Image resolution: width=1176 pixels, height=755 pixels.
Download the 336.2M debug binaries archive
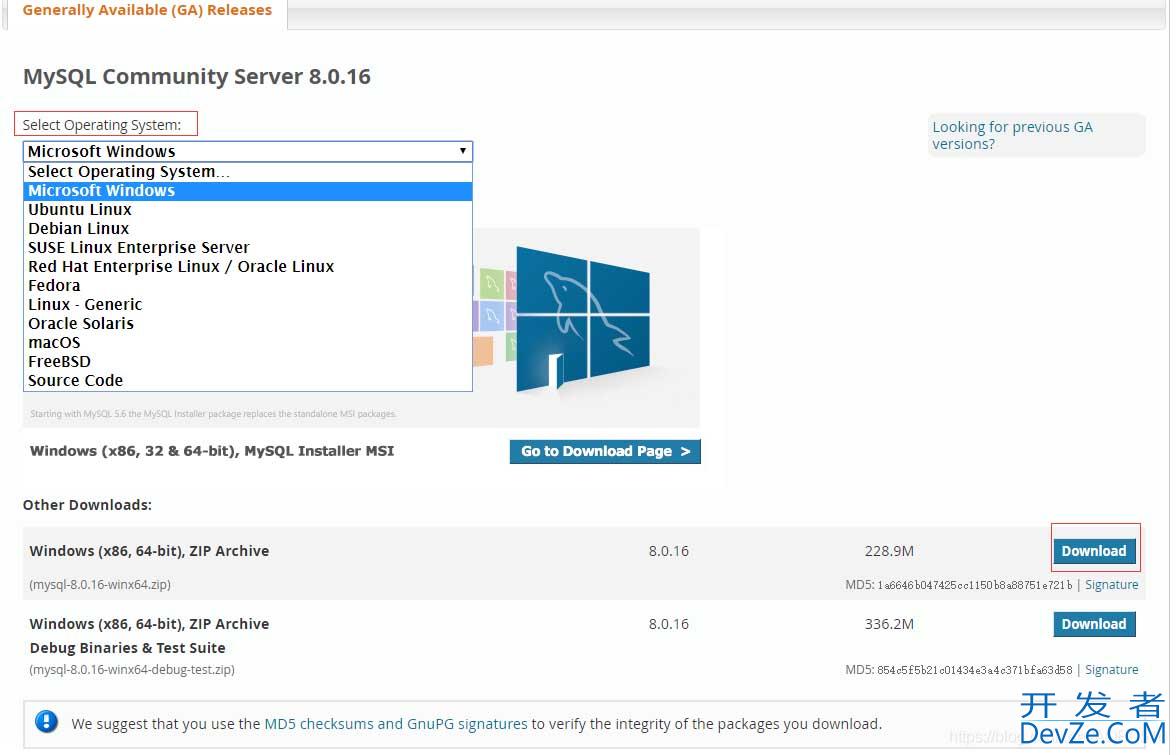click(1094, 624)
